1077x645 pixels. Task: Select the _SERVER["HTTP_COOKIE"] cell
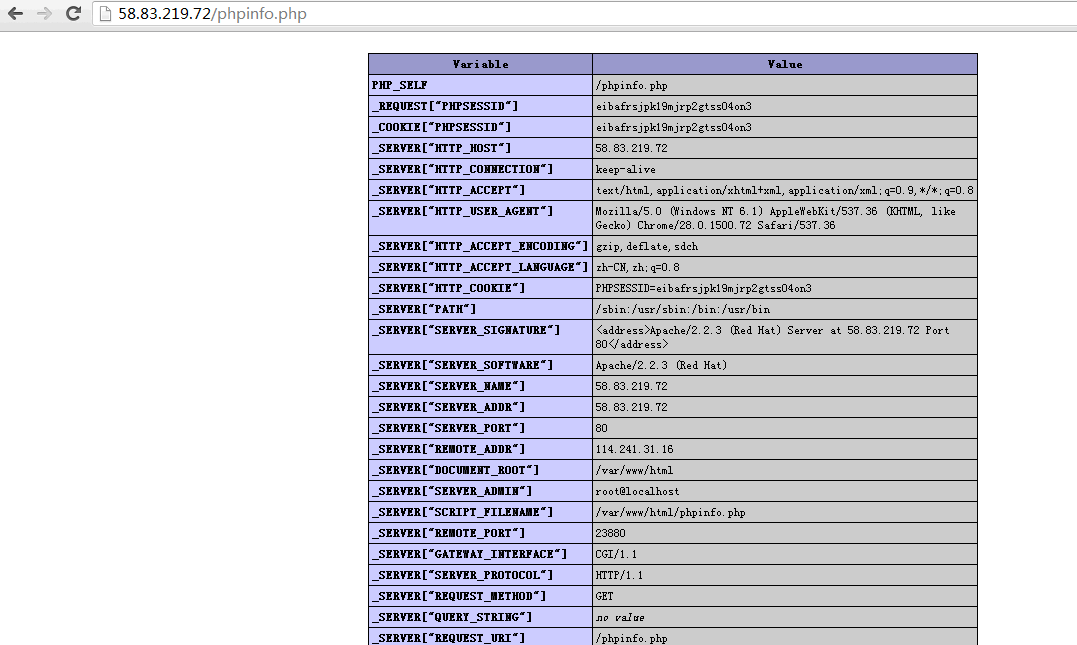click(480, 288)
